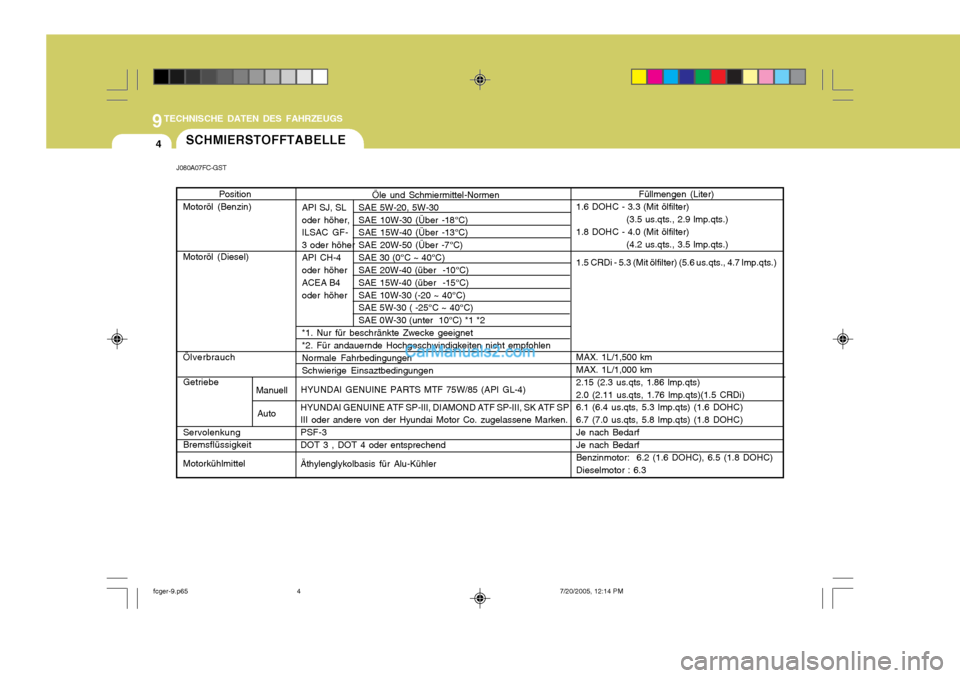Pick the white swatch ending the grayscale bar
Viewport: 960px width, 678px height.
pyautogui.click(x=320, y=77)
